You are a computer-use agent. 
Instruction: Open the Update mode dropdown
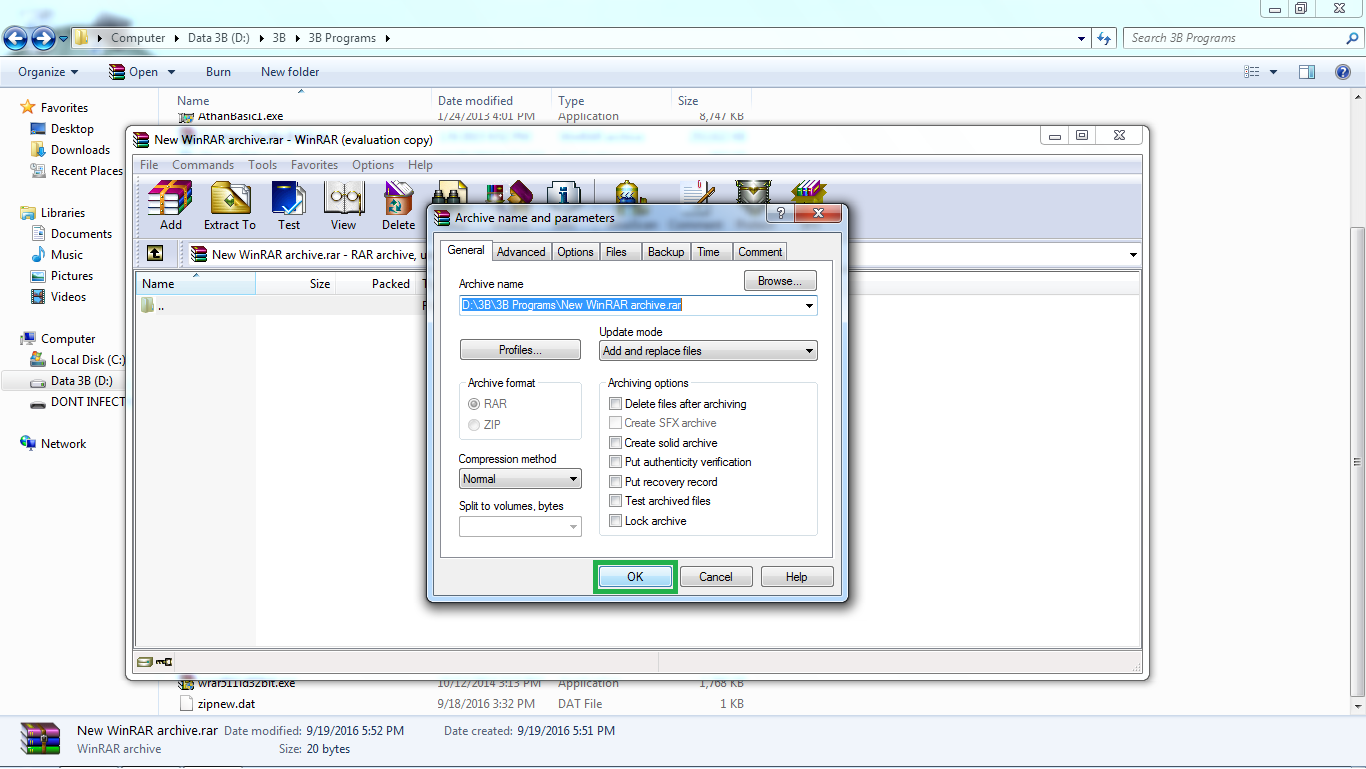pos(708,351)
